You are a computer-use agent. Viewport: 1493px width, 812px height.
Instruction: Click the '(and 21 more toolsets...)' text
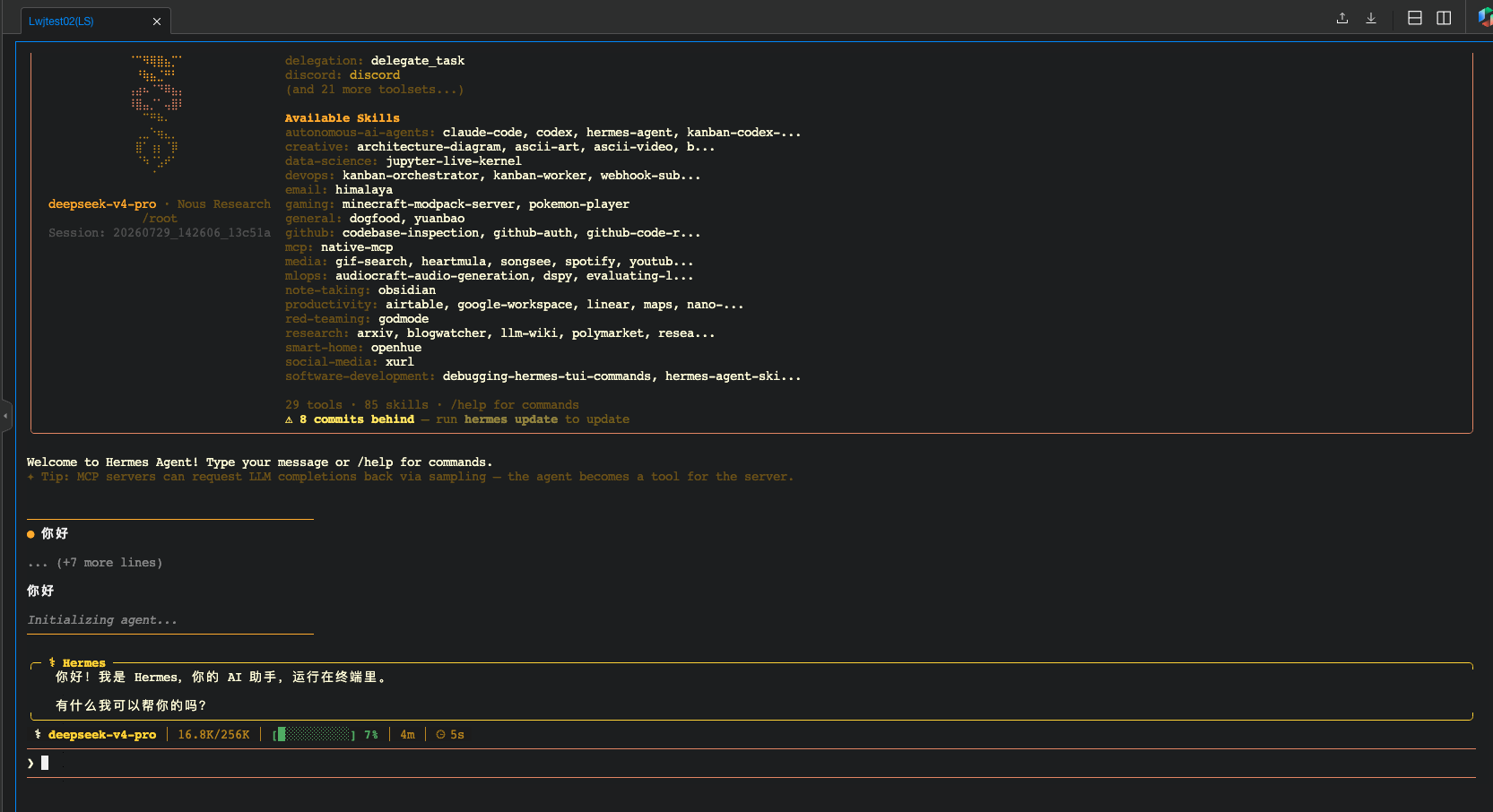[375, 90]
